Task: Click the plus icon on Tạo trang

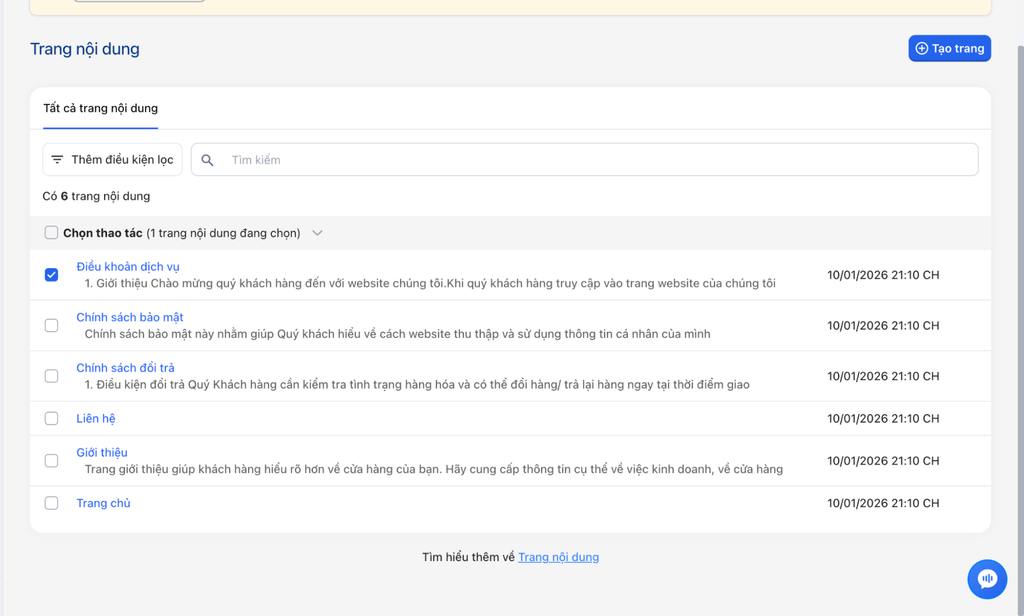Action: pyautogui.click(x=921, y=48)
